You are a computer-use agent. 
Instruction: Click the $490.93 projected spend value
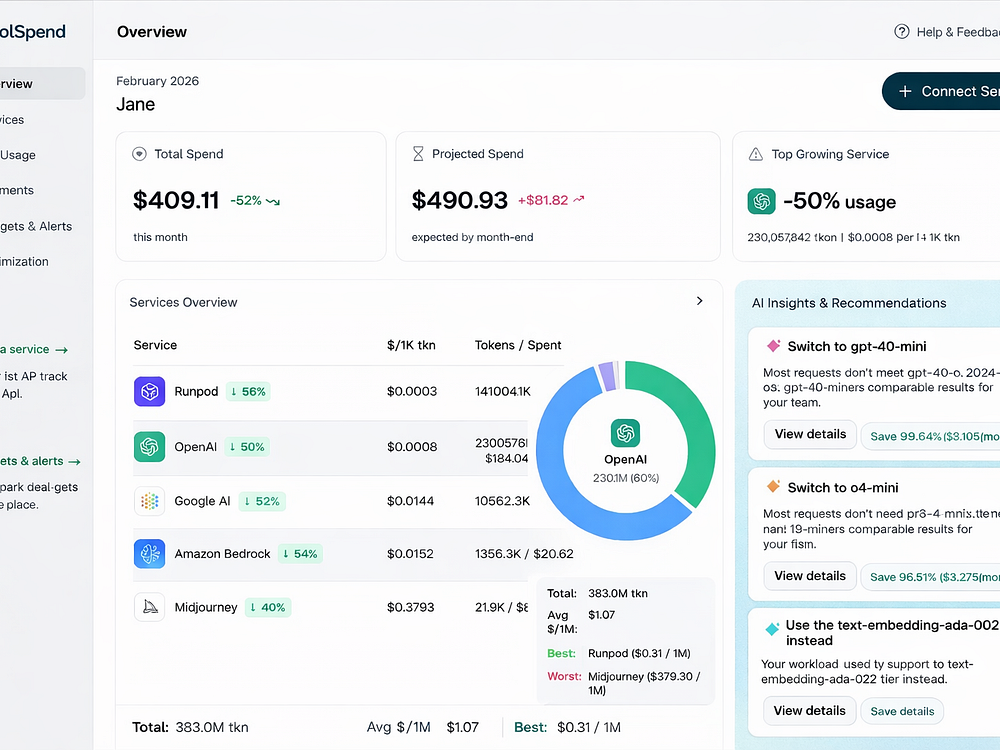pyautogui.click(x=460, y=200)
